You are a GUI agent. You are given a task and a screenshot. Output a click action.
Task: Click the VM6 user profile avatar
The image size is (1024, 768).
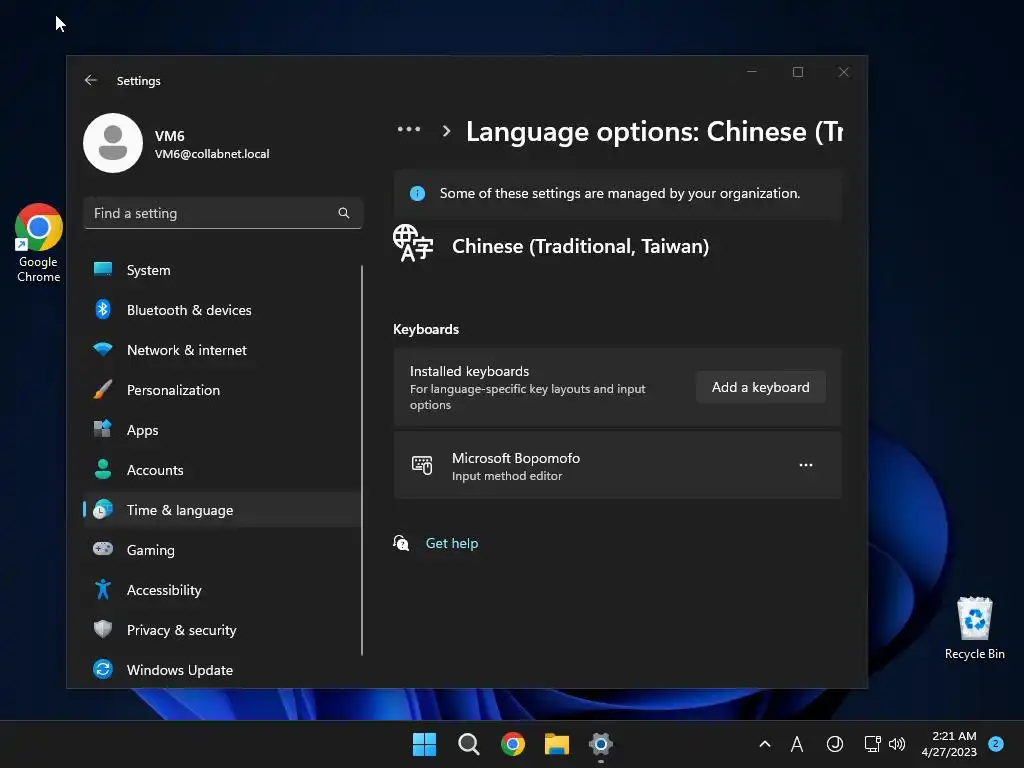113,143
